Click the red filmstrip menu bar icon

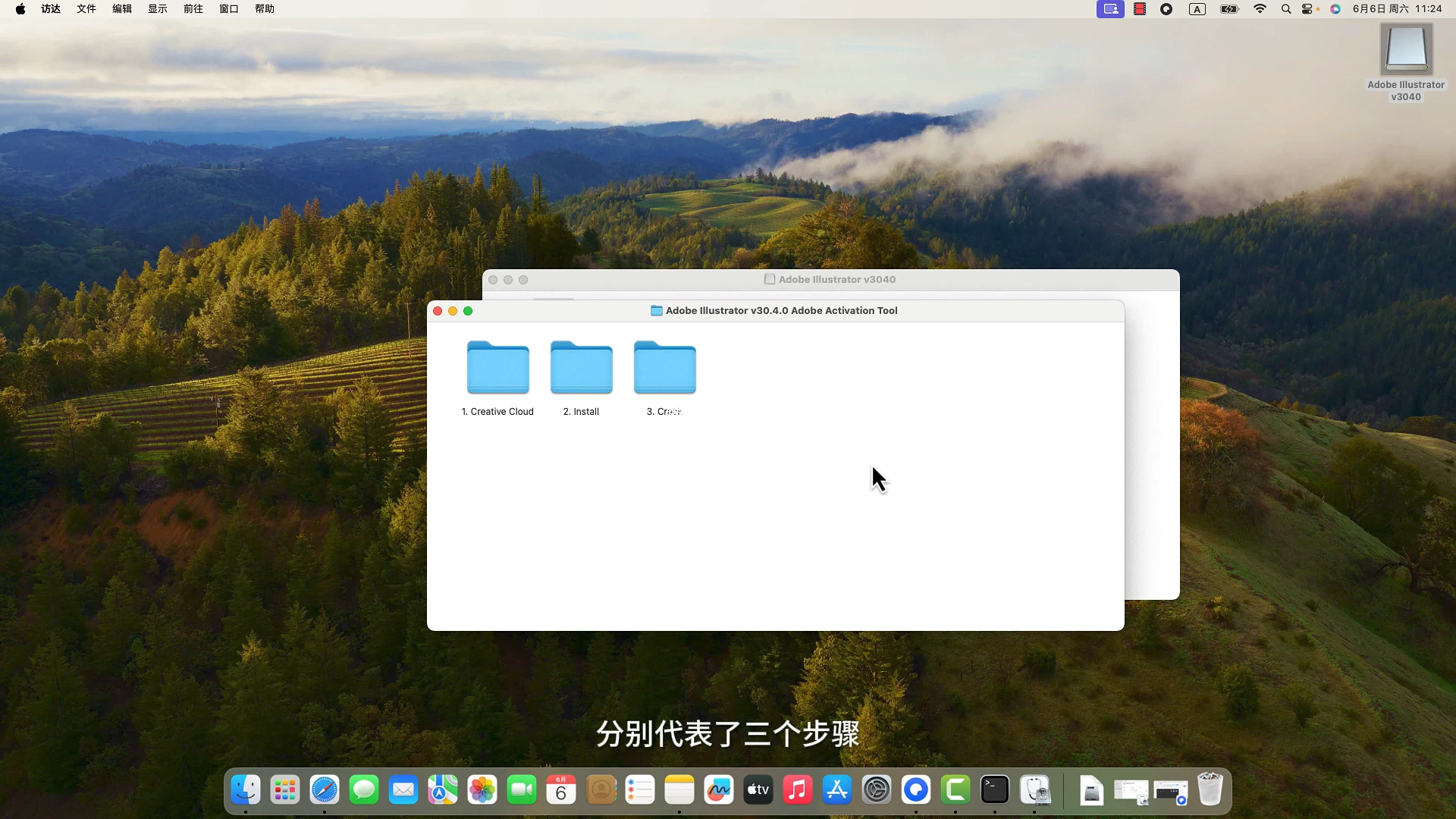tap(1140, 9)
